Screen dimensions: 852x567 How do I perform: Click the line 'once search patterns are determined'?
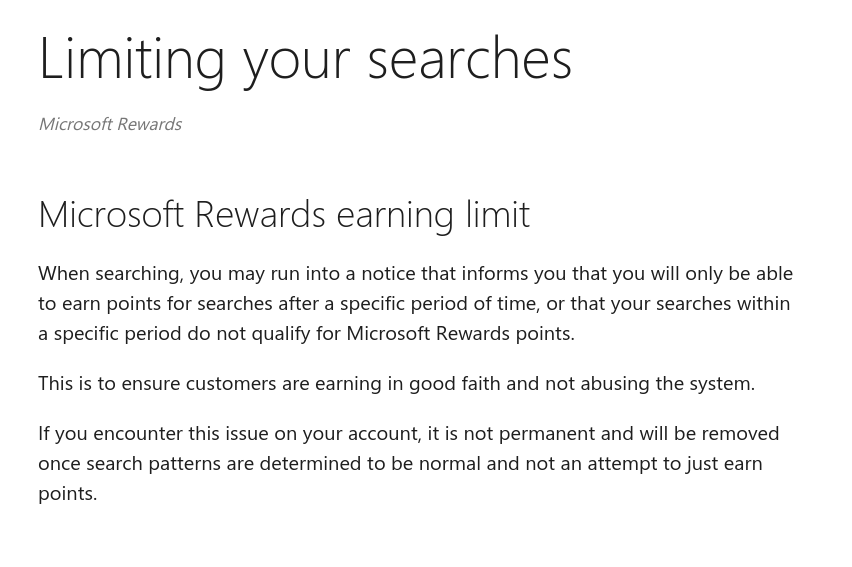pyautogui.click(x=400, y=464)
